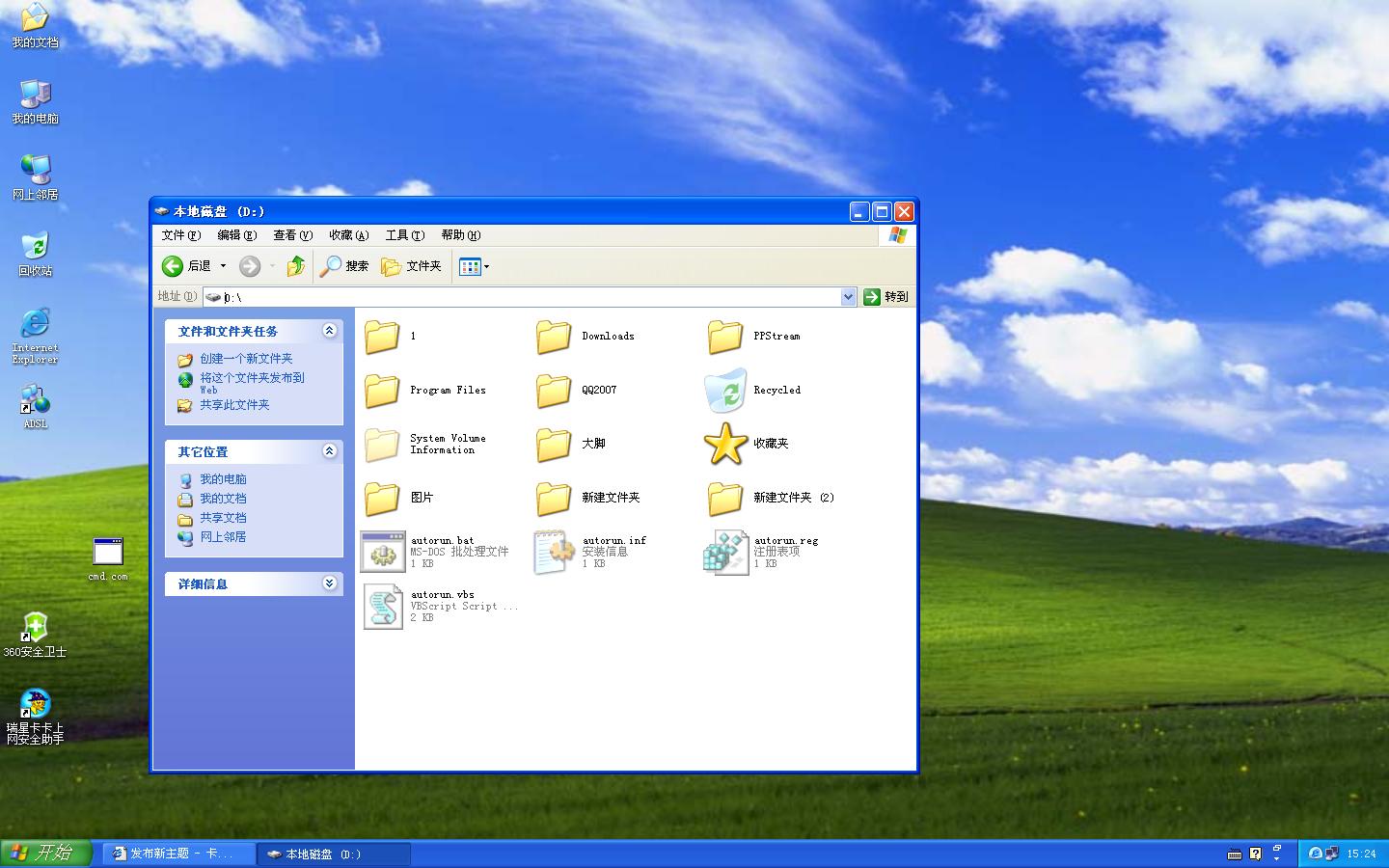This screenshot has width=1389, height=868.
Task: Select the autorun.inf file icon
Action: tap(555, 553)
